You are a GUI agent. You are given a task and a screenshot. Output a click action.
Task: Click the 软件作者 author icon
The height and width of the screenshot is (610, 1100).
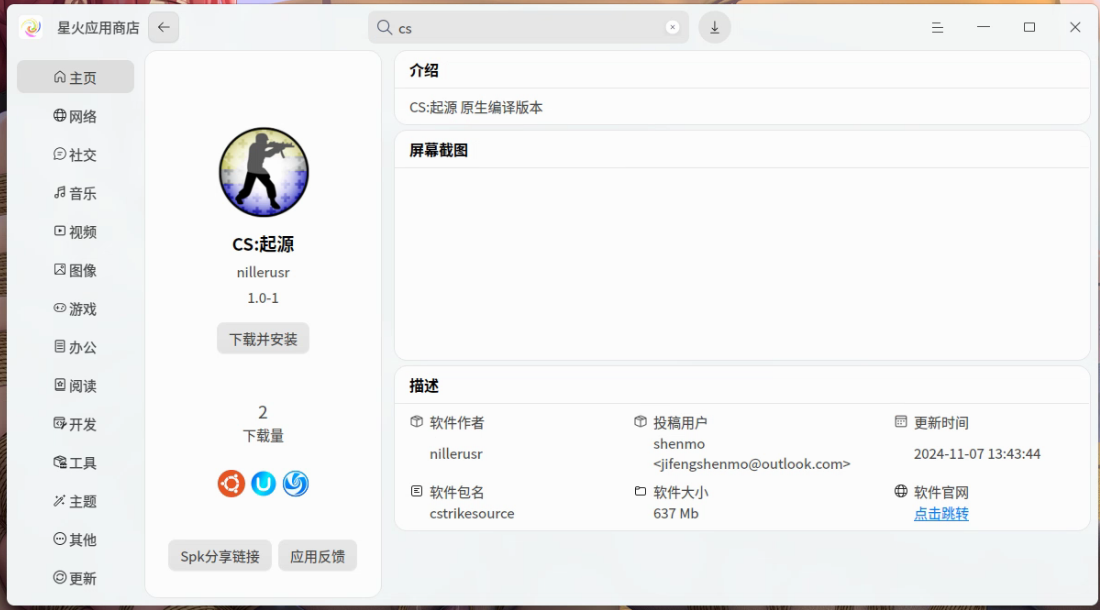(x=417, y=421)
